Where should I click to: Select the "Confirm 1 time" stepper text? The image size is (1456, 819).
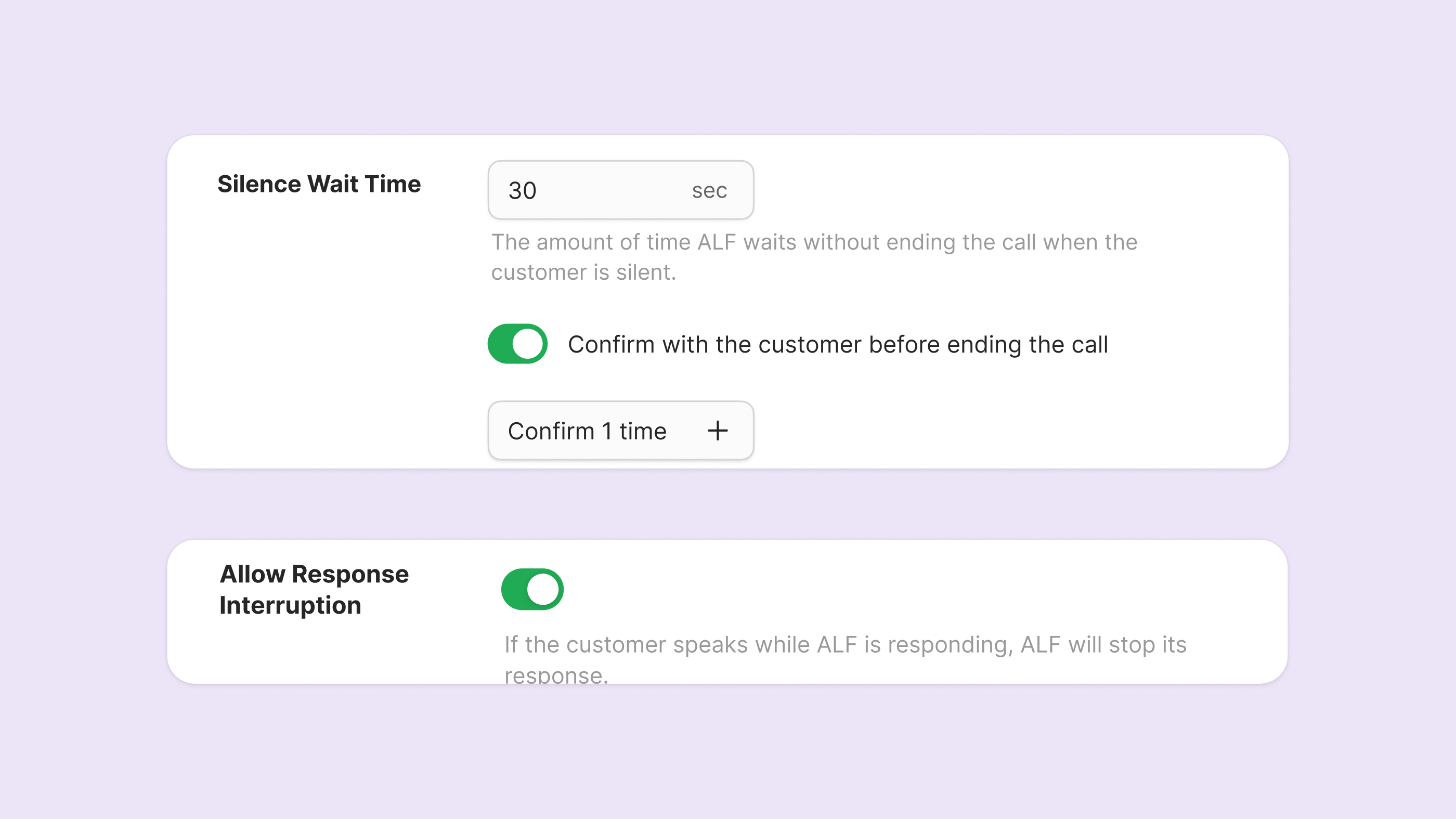click(587, 431)
